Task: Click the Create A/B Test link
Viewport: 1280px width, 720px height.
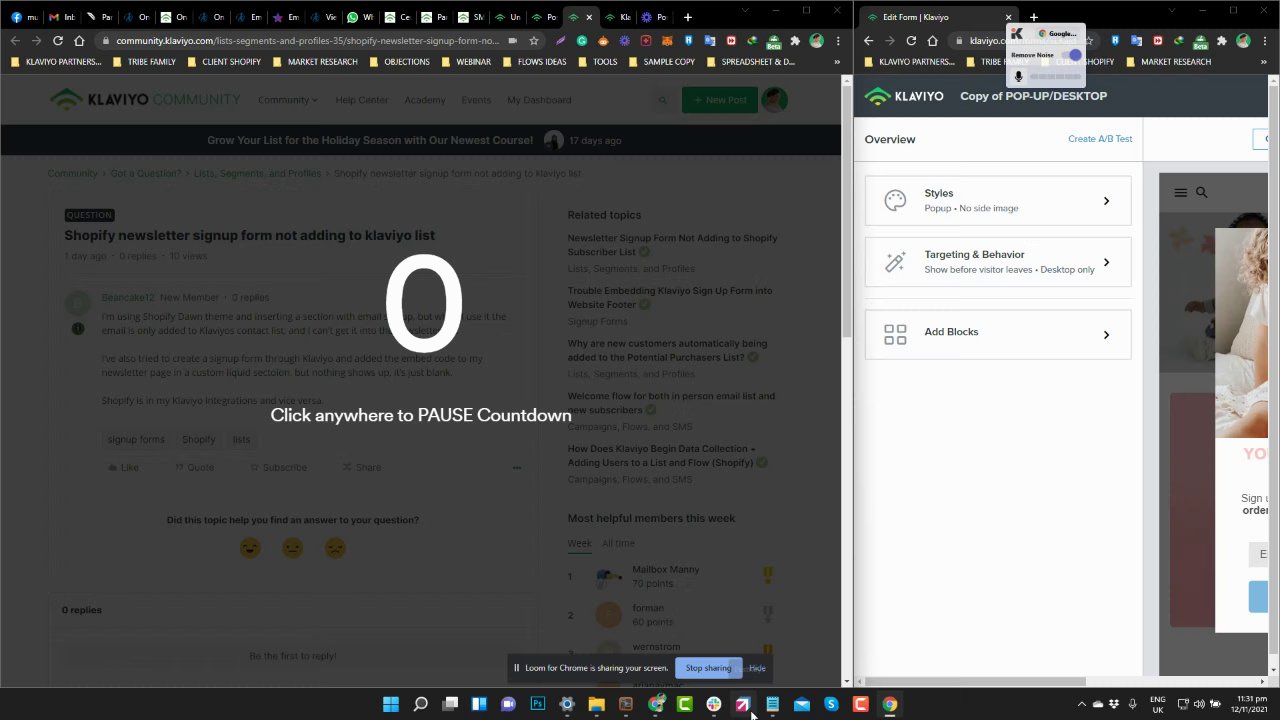Action: pyautogui.click(x=1100, y=139)
